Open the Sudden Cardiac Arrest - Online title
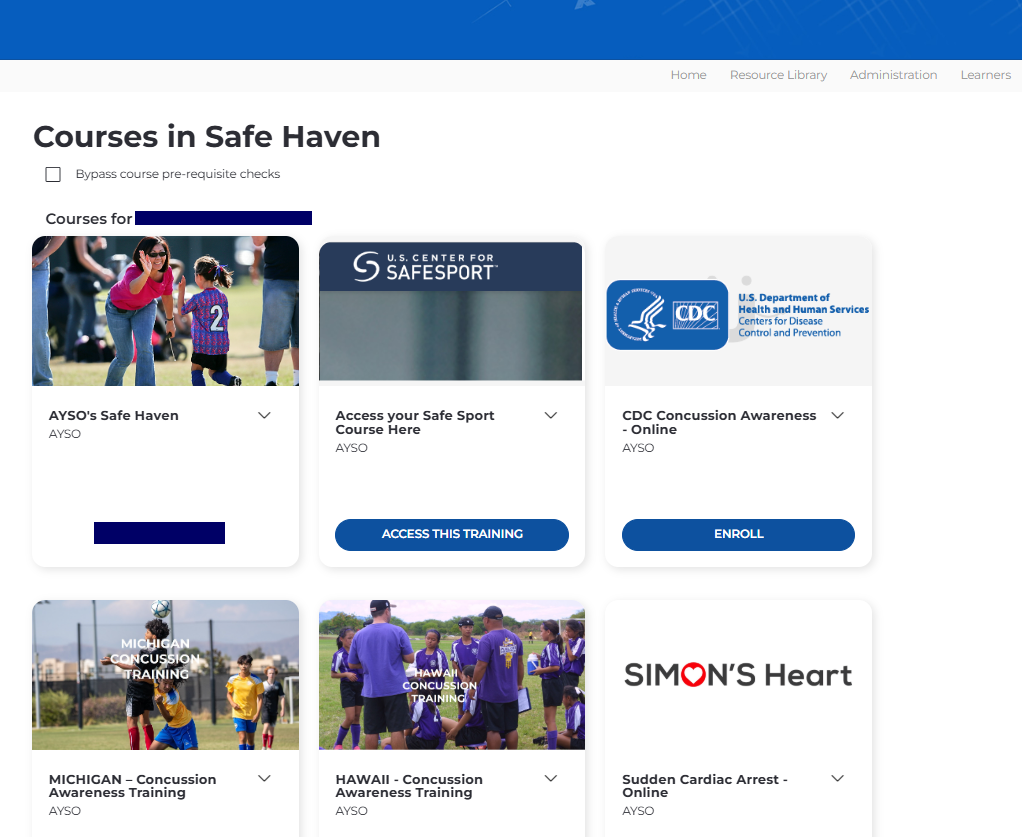This screenshot has height=837, width=1022. 704,786
